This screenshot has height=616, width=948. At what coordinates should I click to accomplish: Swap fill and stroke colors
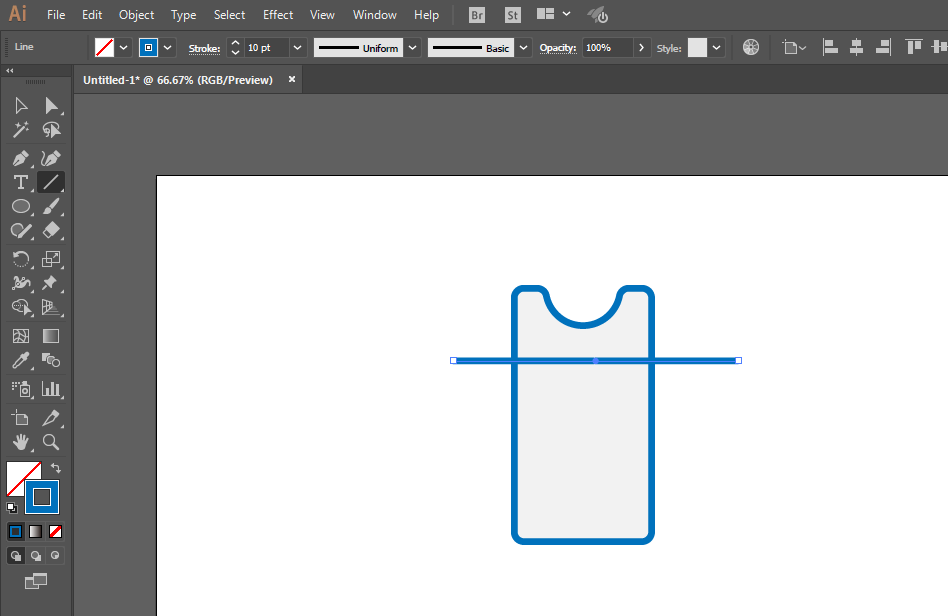56,468
